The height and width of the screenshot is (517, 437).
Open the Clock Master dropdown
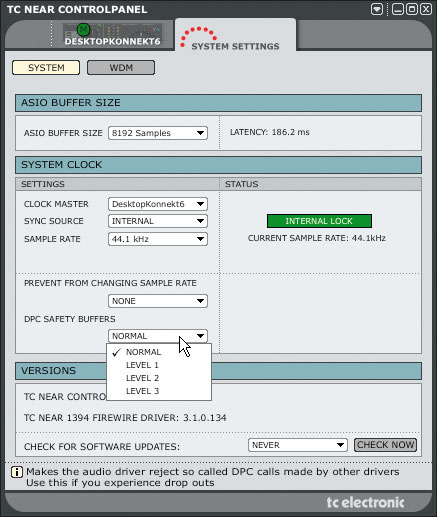coord(158,204)
